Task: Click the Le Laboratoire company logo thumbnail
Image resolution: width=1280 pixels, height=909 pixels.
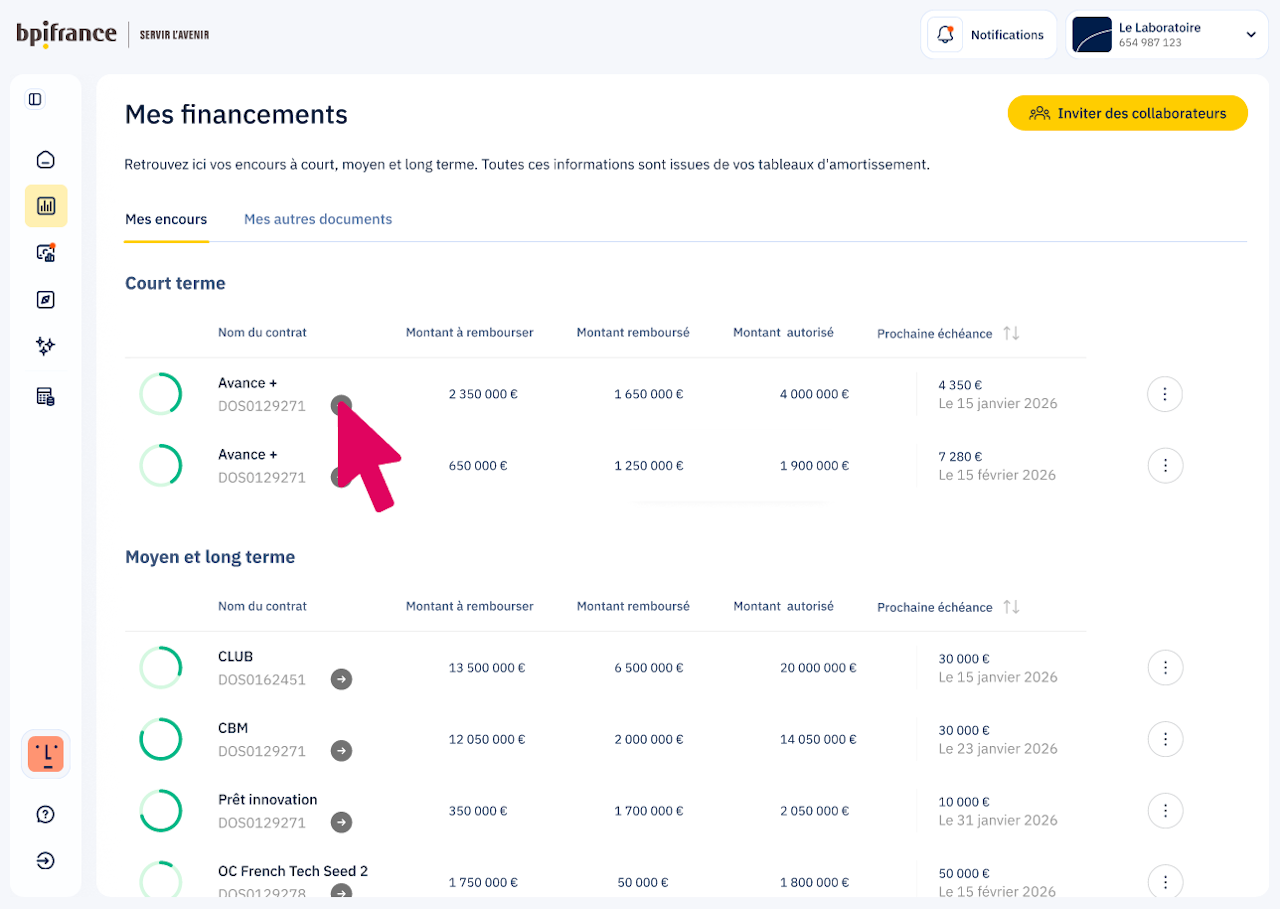Action: (x=1092, y=35)
